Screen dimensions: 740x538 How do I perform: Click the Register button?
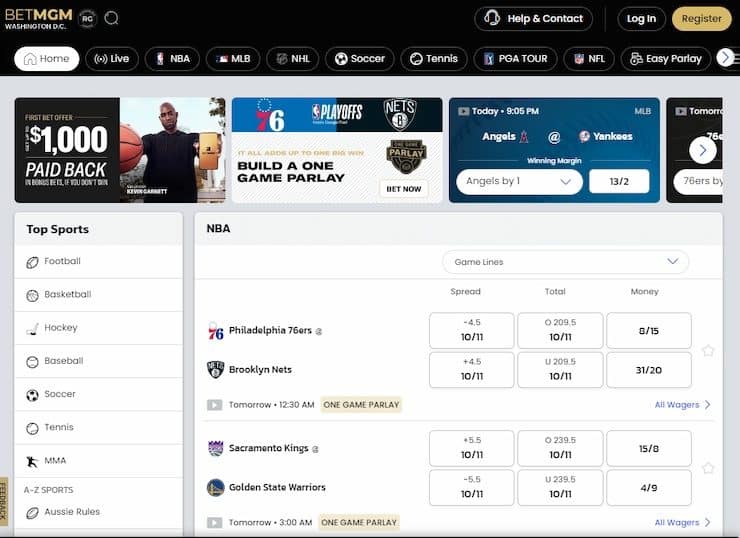[x=701, y=19]
